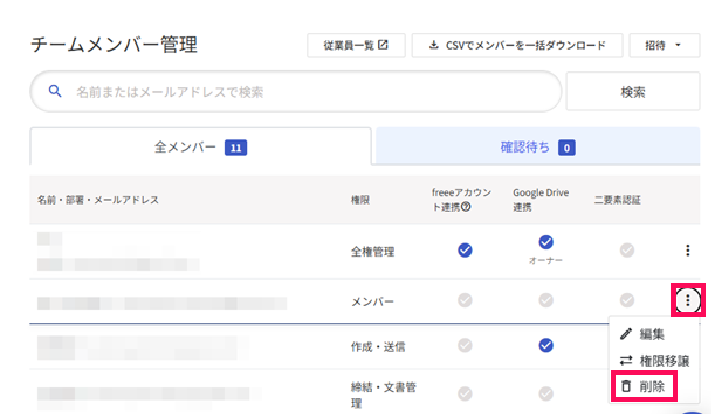Click freee連携 checkmark in メンバー row
Screen dimensions: 711x417
pos(465,300)
